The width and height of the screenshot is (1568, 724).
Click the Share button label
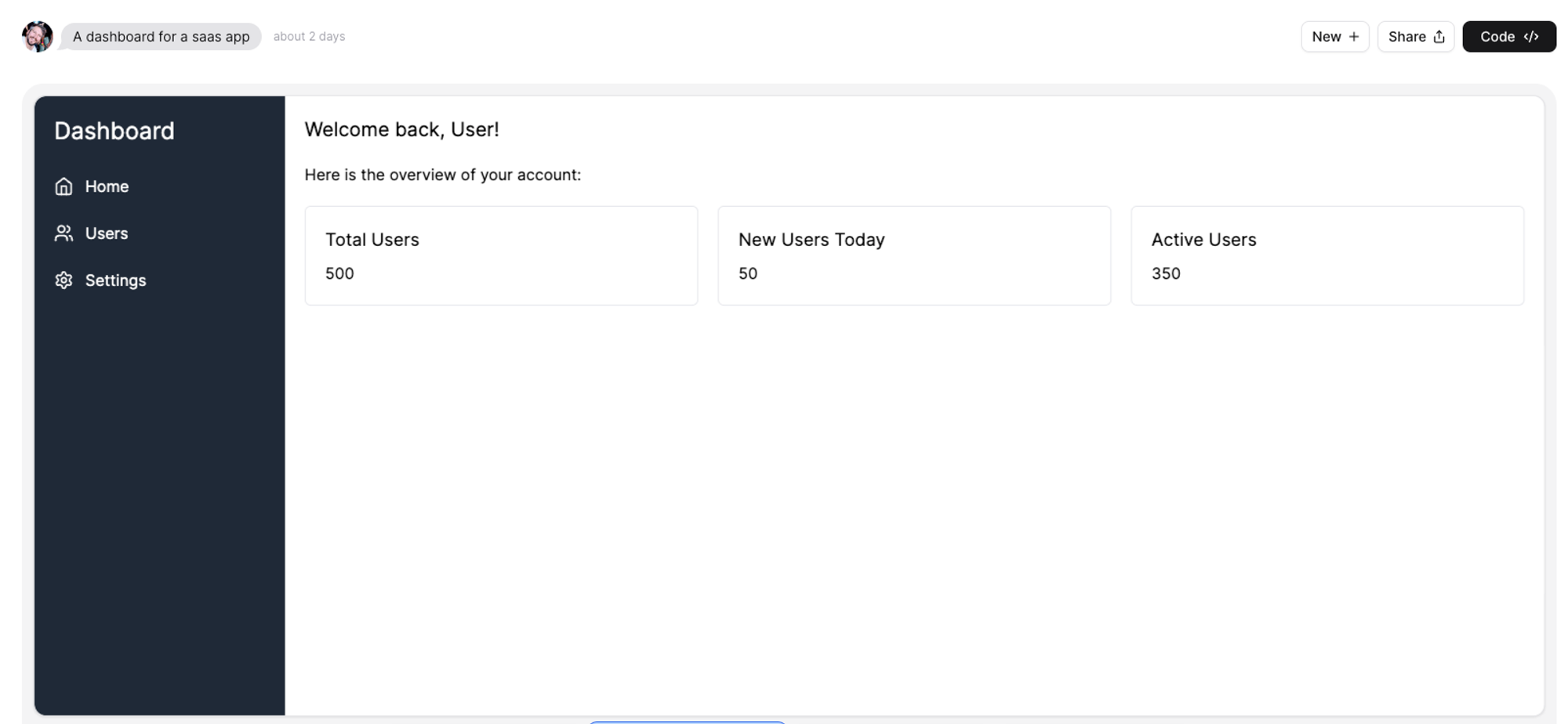click(1407, 37)
